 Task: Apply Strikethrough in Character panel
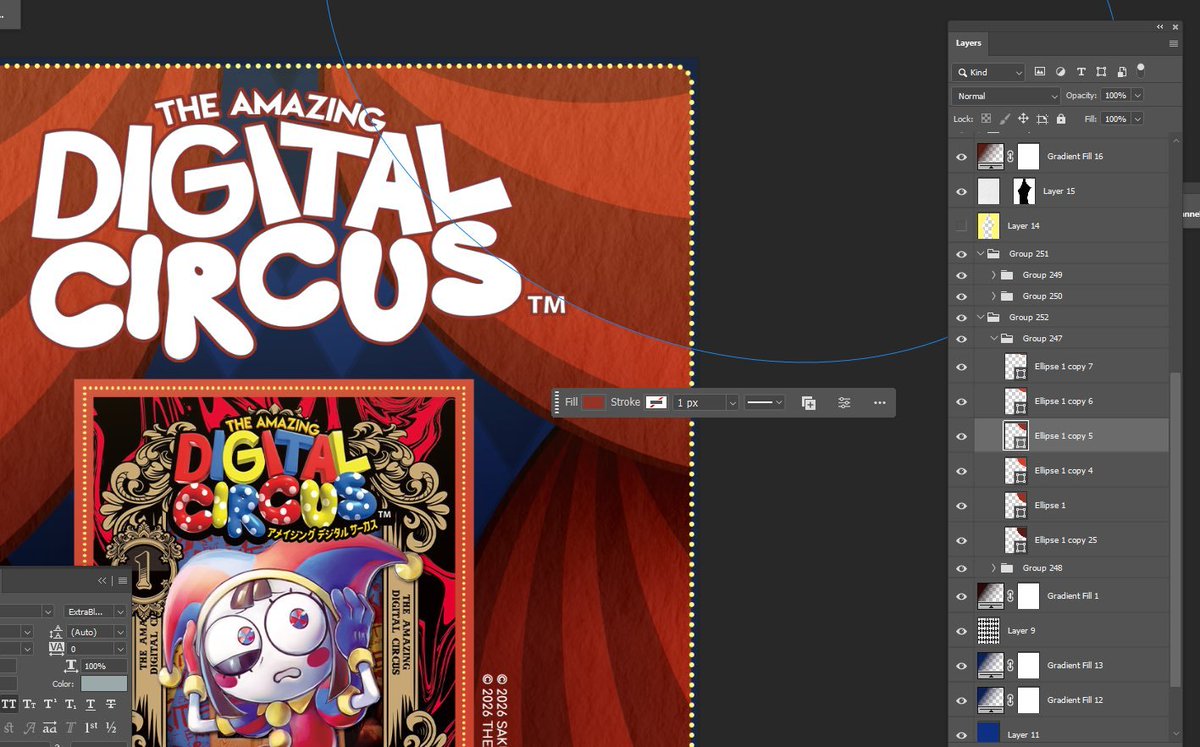pyautogui.click(x=112, y=705)
